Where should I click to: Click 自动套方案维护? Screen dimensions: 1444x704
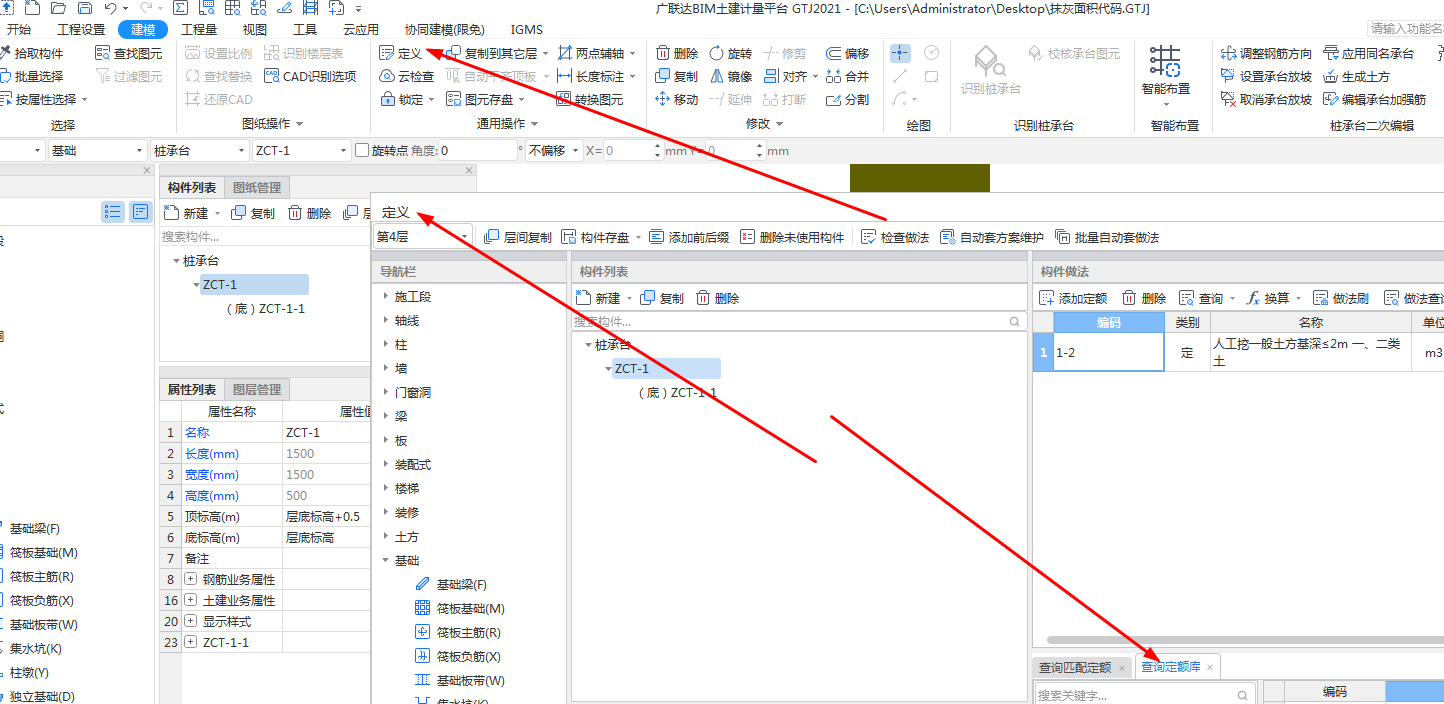pyautogui.click(x=991, y=237)
